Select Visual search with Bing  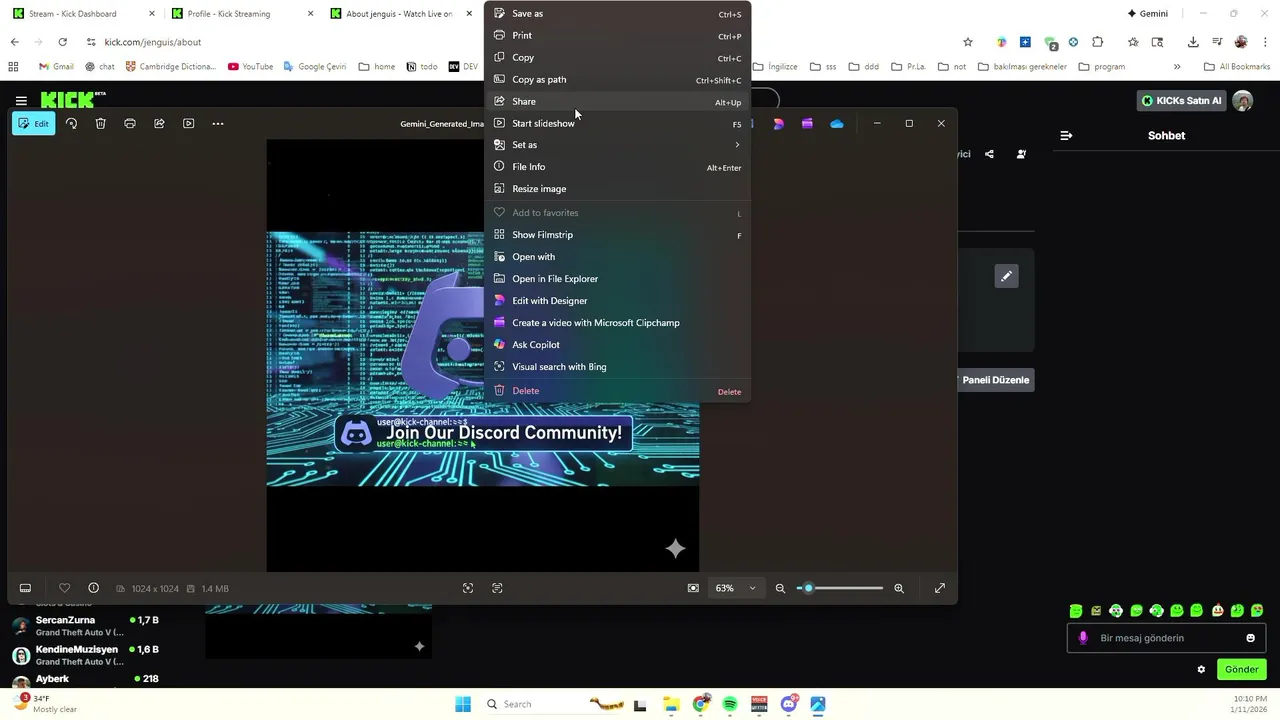coord(617,367)
